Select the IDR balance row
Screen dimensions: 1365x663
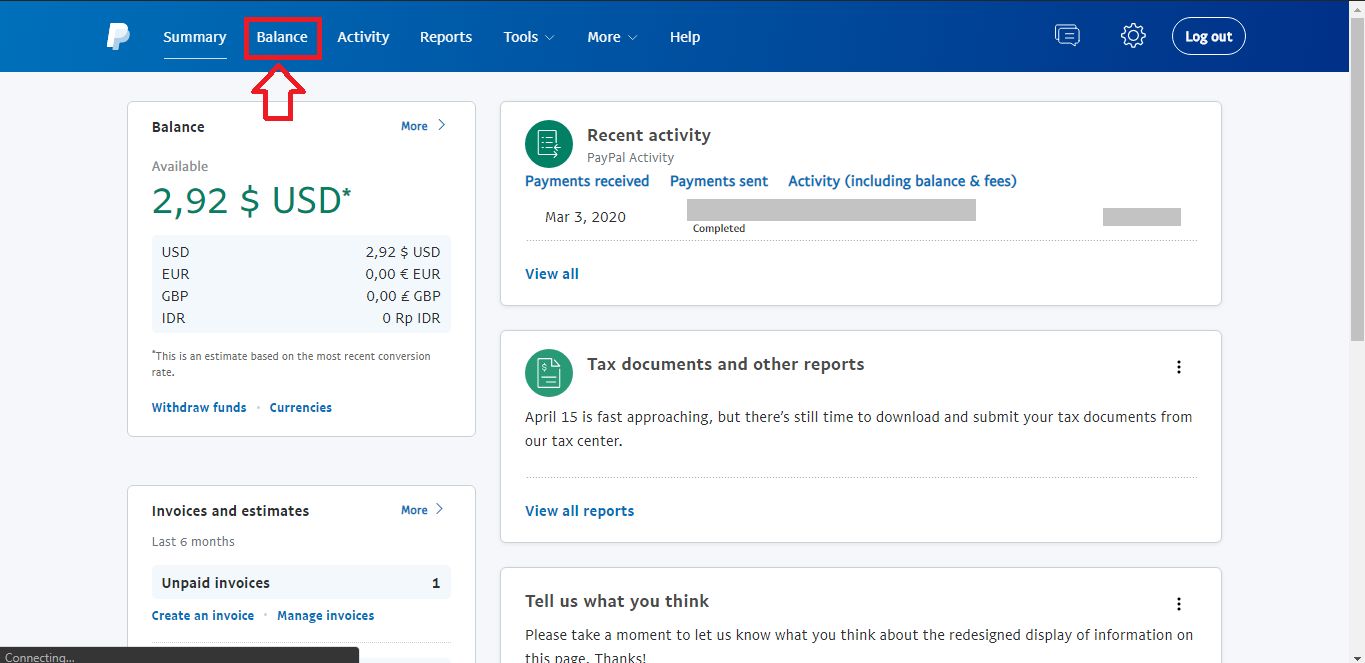point(301,318)
